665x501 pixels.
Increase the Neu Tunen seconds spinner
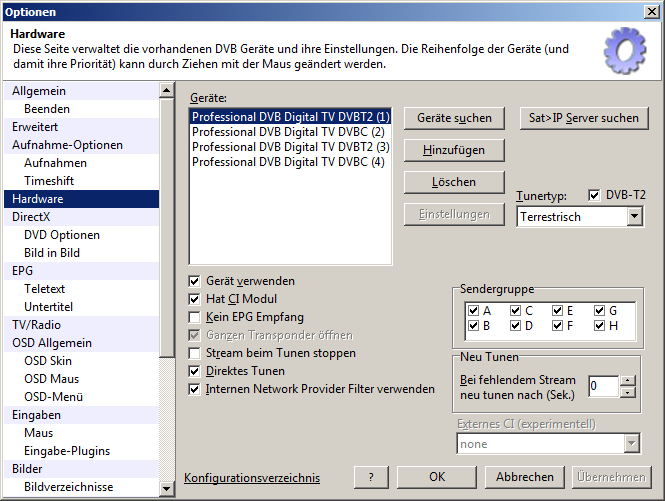tap(627, 380)
